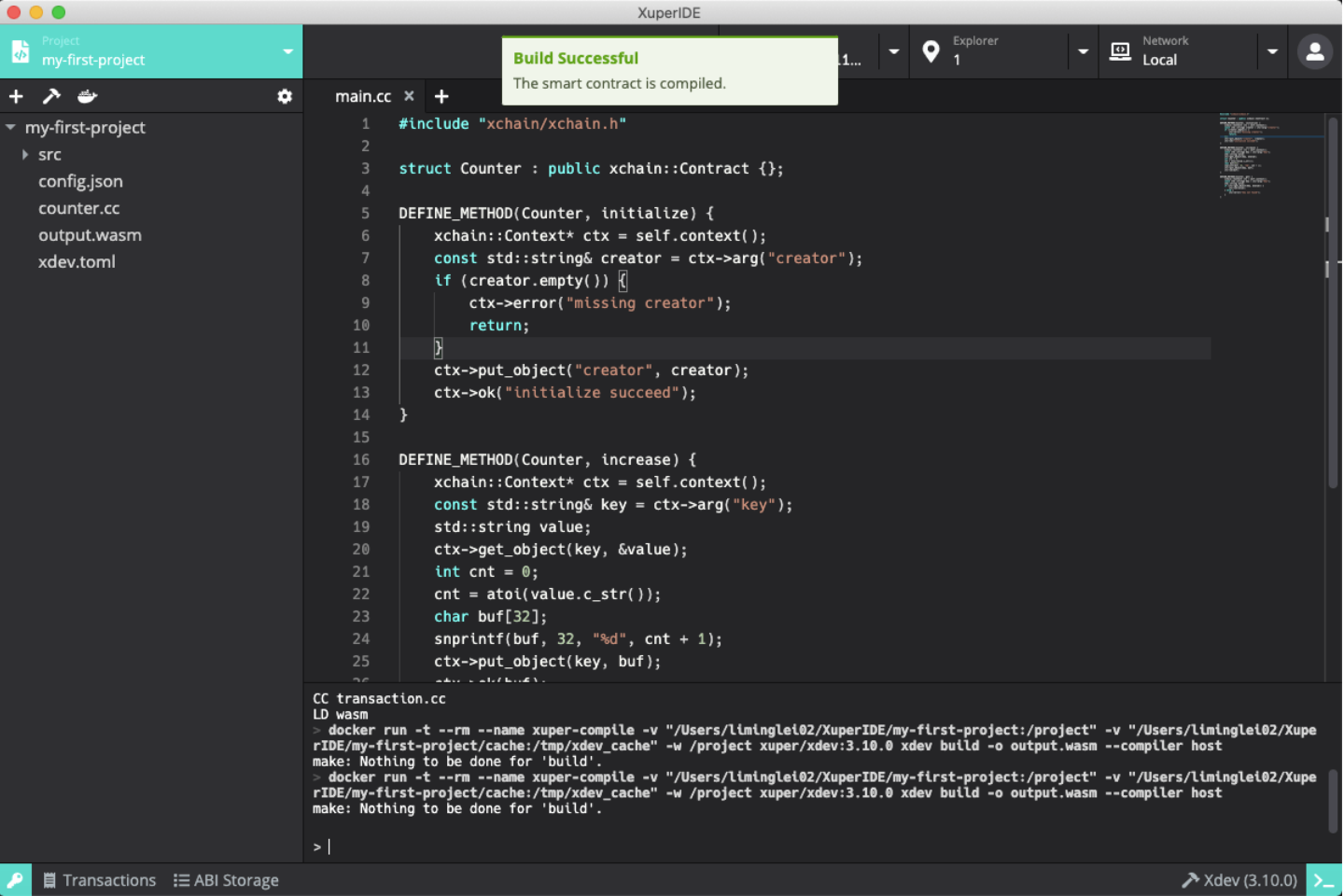
Task: Open a new editor tab with plus
Action: coord(441,96)
